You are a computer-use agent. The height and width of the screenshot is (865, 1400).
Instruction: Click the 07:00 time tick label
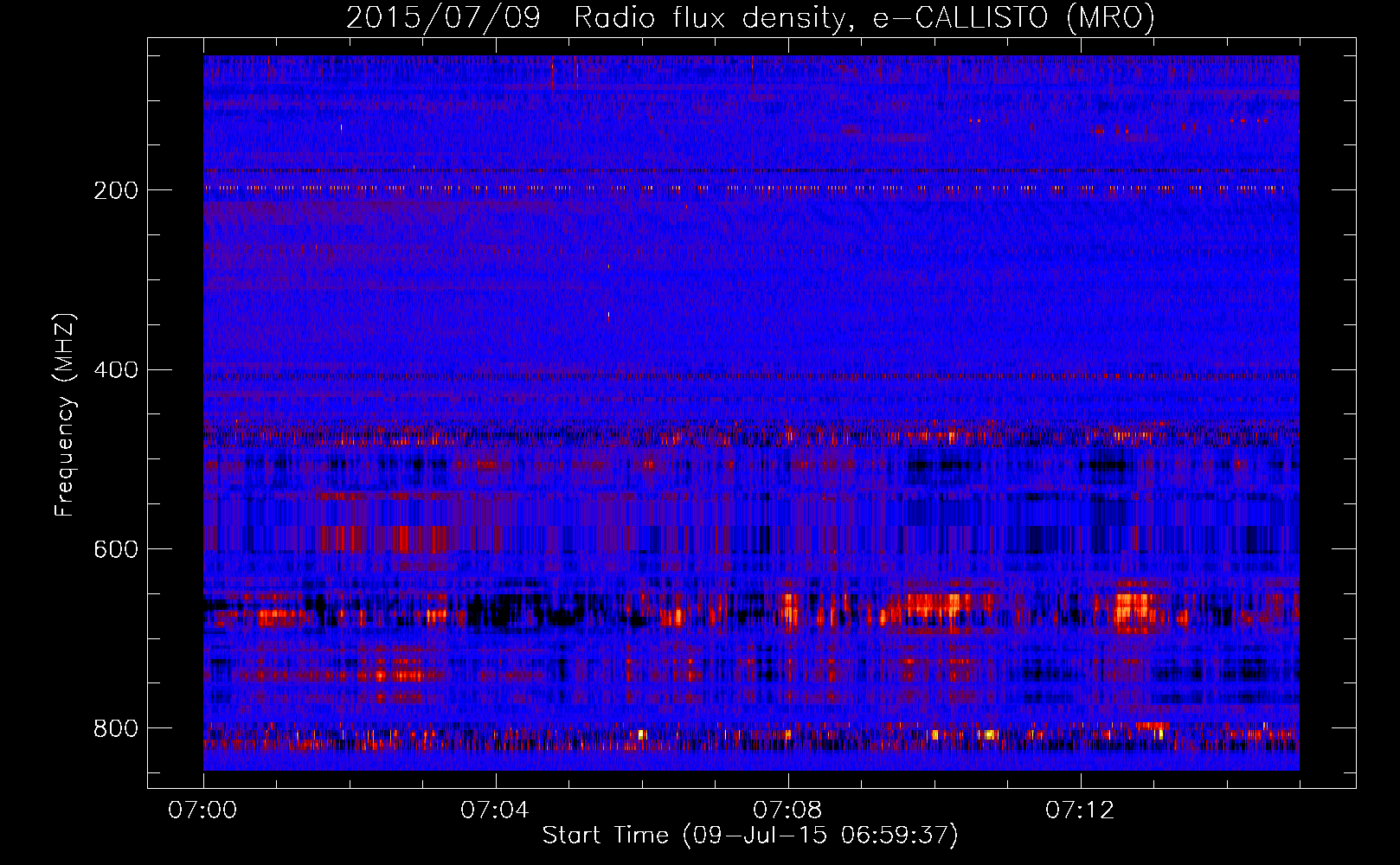point(202,811)
